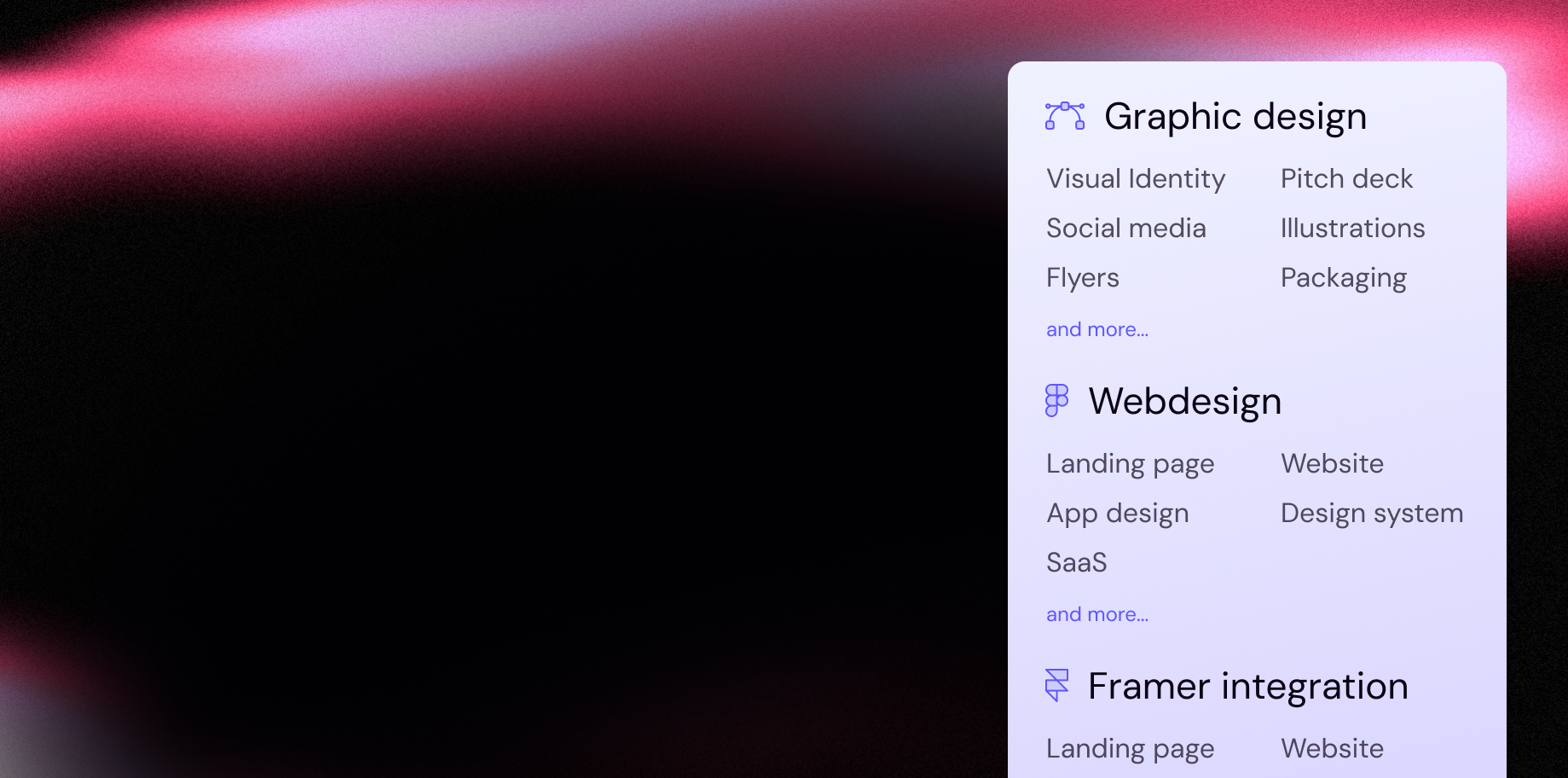Select the Social media service

[1125, 229]
